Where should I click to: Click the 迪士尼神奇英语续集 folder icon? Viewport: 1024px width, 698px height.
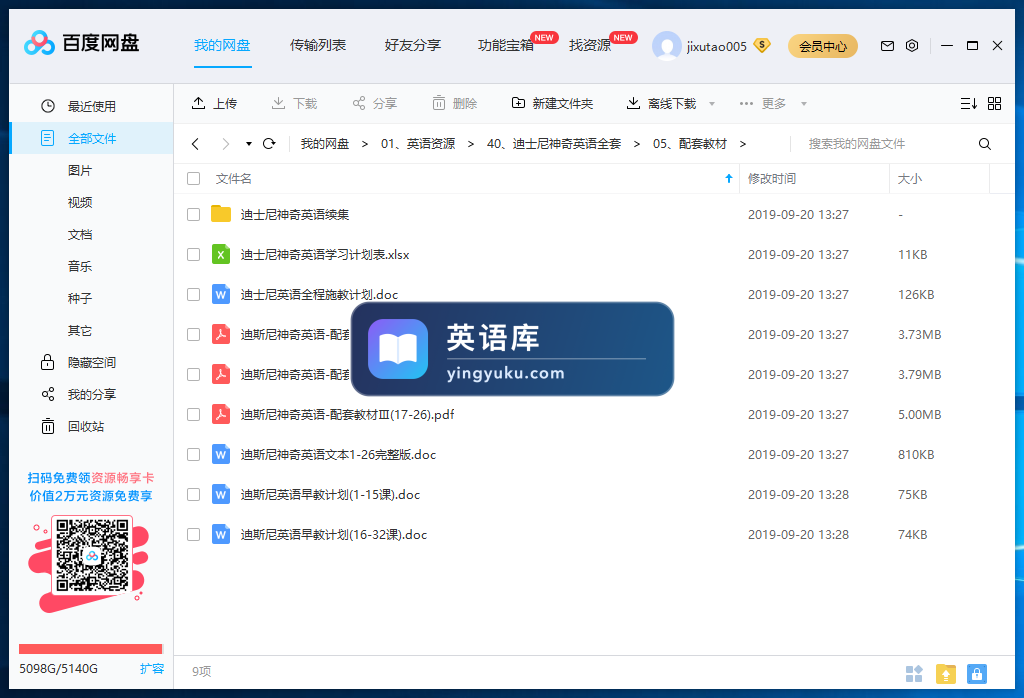pyautogui.click(x=221, y=214)
